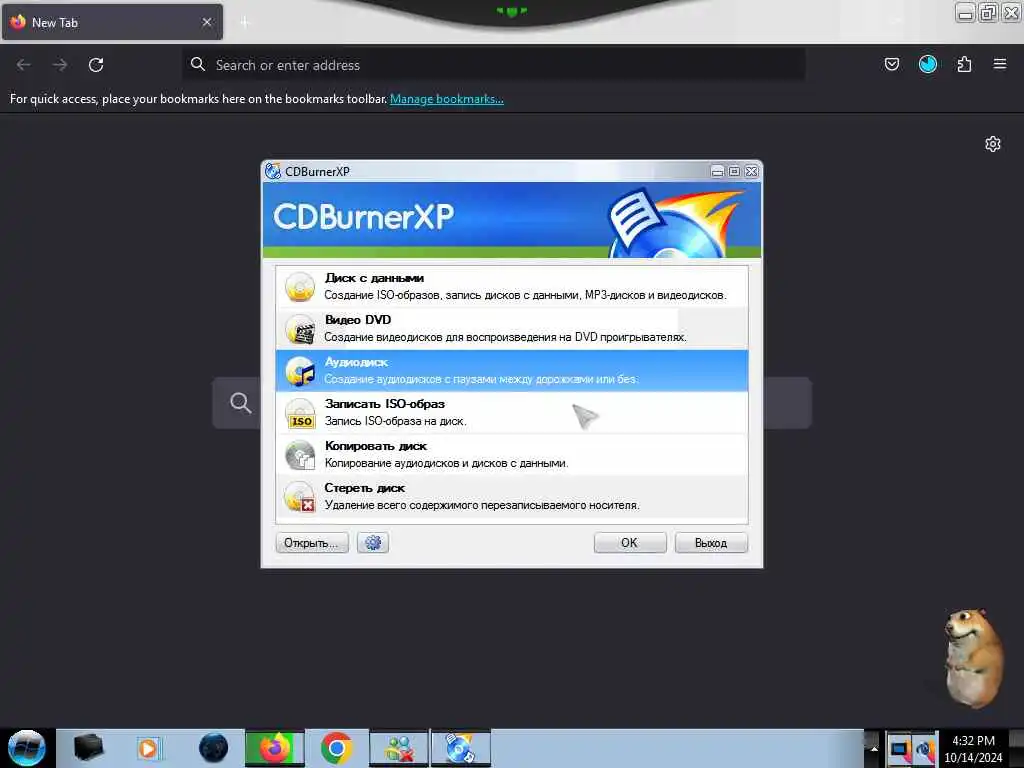The height and width of the screenshot is (768, 1024).
Task: Open Google Chrome from the taskbar
Action: pyautogui.click(x=336, y=748)
